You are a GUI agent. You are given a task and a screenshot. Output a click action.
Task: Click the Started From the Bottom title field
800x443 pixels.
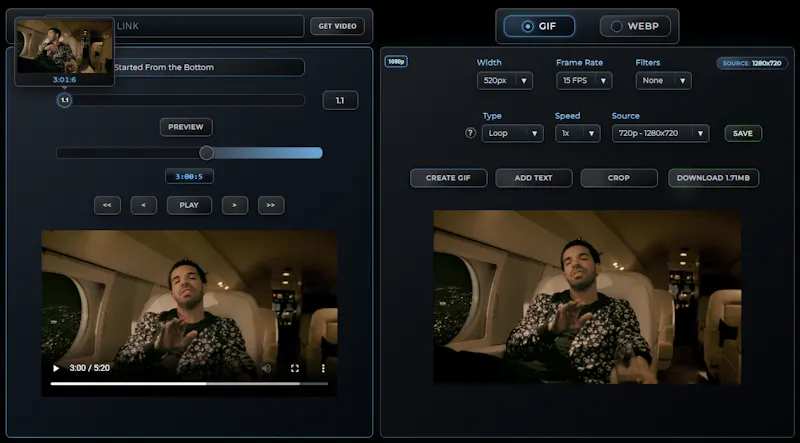pos(209,67)
